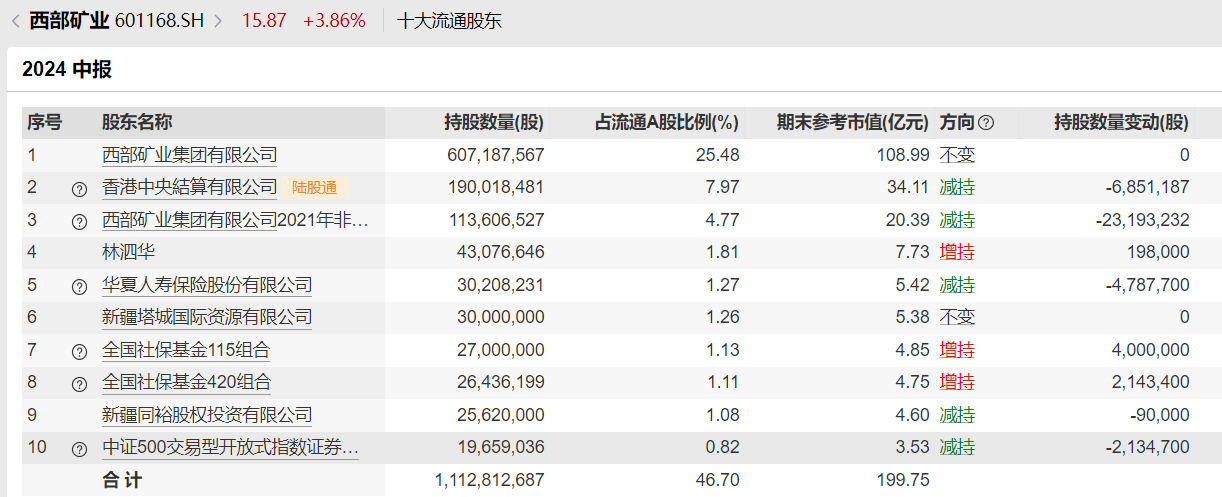The height and width of the screenshot is (497, 1222).
Task: Click the 持股数量(股) column header
Action: (494, 123)
